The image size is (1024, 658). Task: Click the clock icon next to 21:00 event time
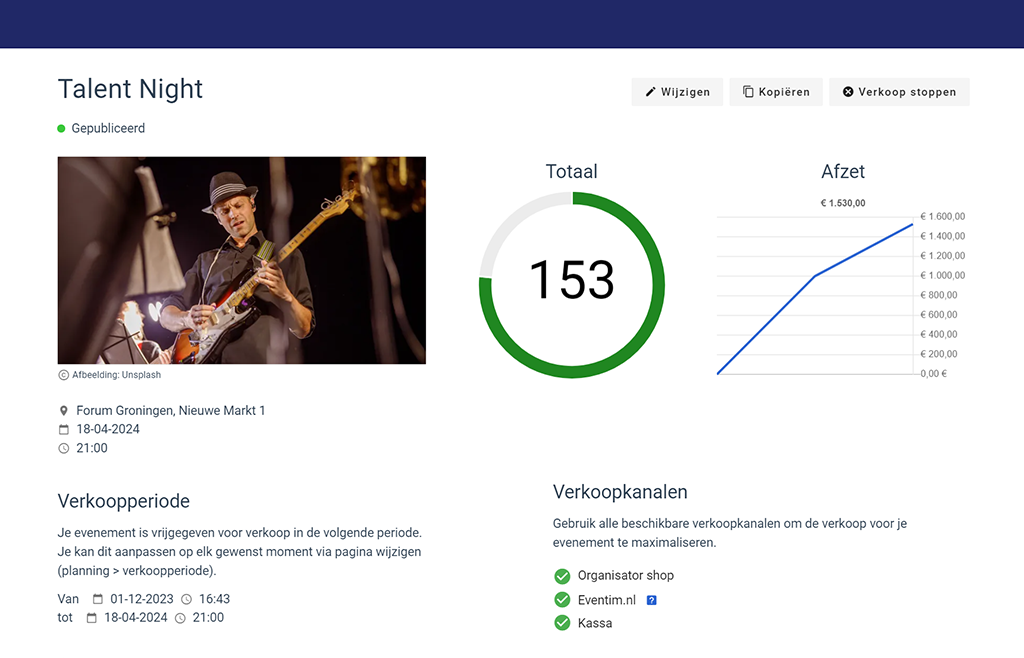tap(64, 449)
